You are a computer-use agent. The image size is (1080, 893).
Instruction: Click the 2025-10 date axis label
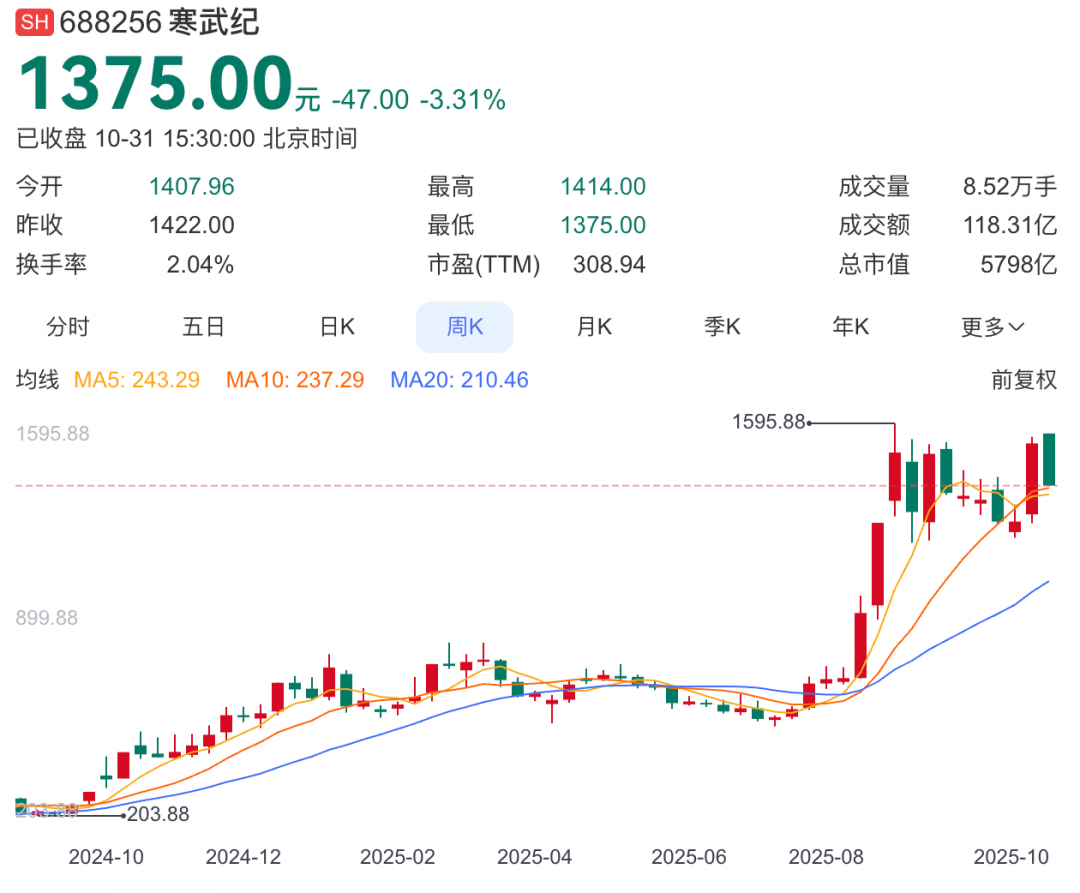click(x=1011, y=857)
